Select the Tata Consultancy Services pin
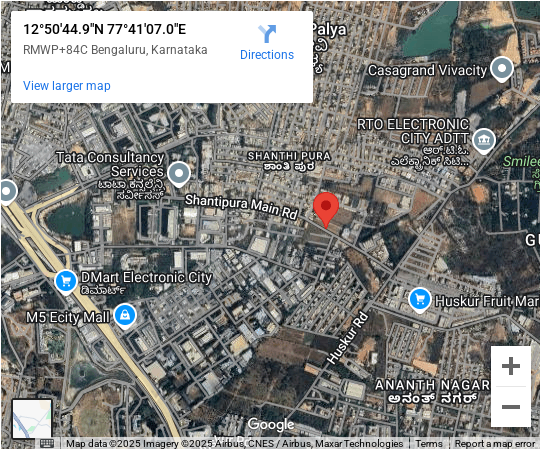The width and height of the screenshot is (540, 449). [179, 174]
